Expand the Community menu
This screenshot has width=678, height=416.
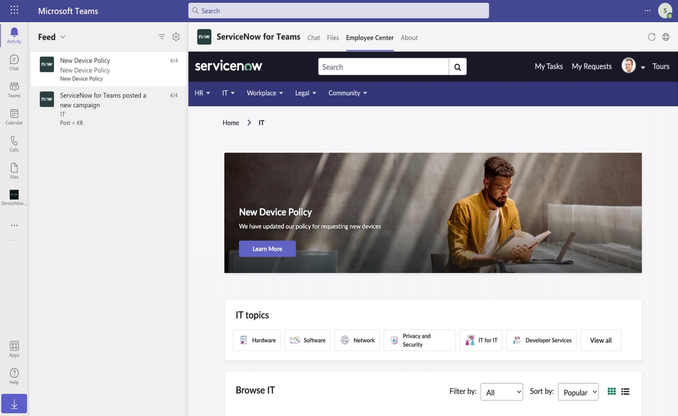[347, 93]
